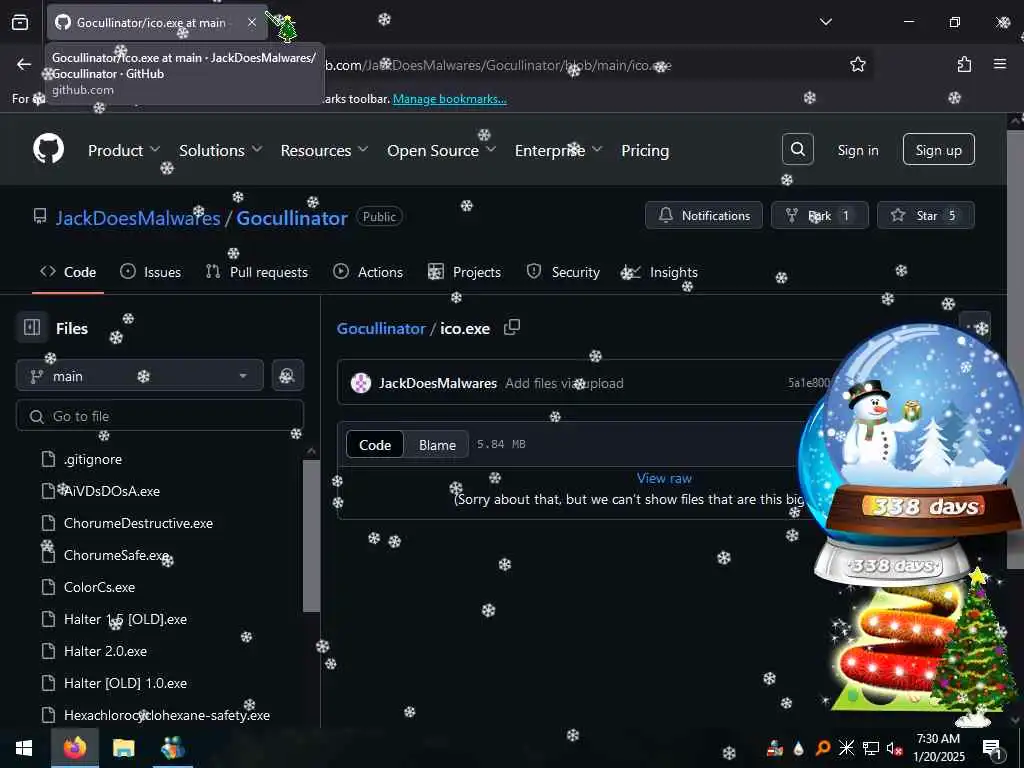
Task: Collapse the file tree with the Files panel icon
Action: pyautogui.click(x=32, y=327)
